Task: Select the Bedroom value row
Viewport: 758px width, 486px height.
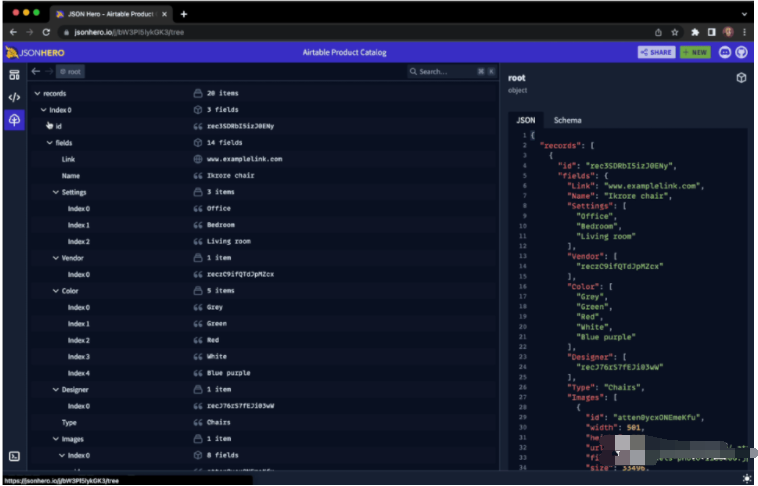Action: (x=263, y=225)
